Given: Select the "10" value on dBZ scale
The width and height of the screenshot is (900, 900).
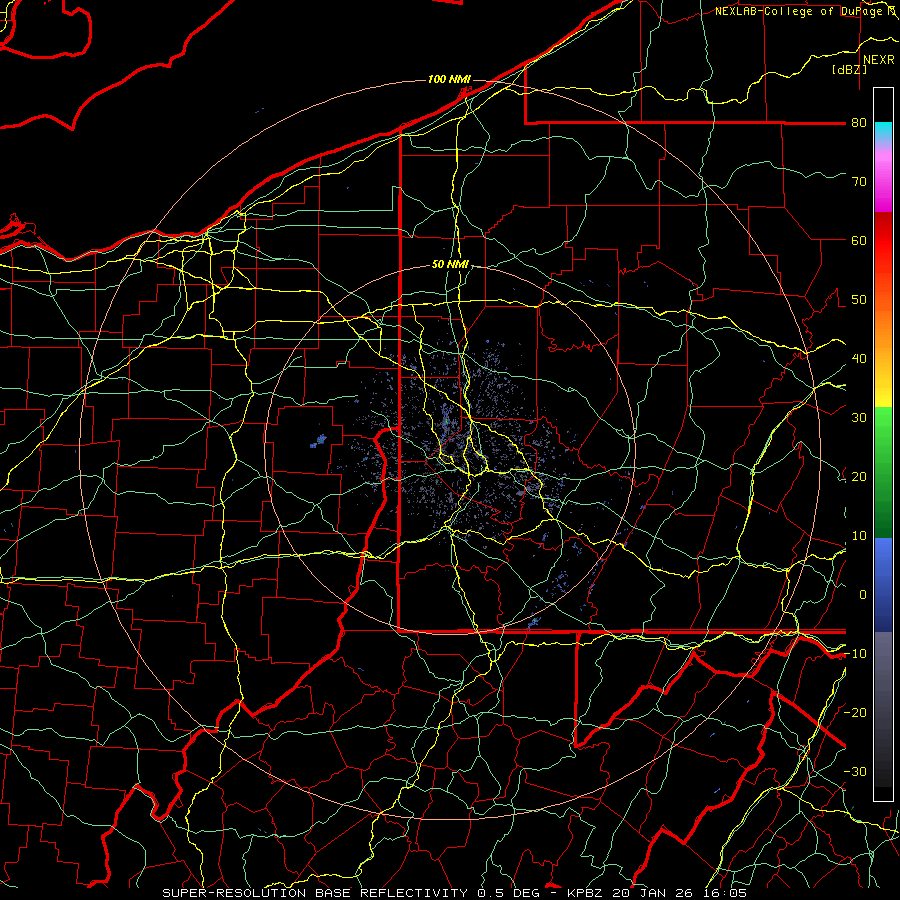Looking at the screenshot, I should point(859,536).
